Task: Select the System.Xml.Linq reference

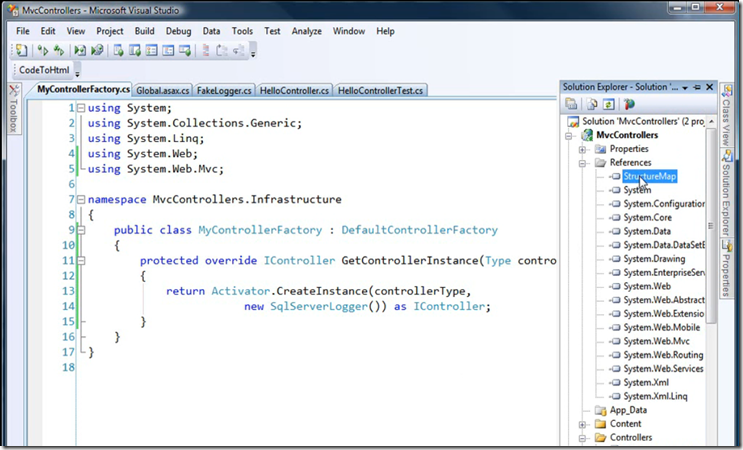Action: (655, 396)
